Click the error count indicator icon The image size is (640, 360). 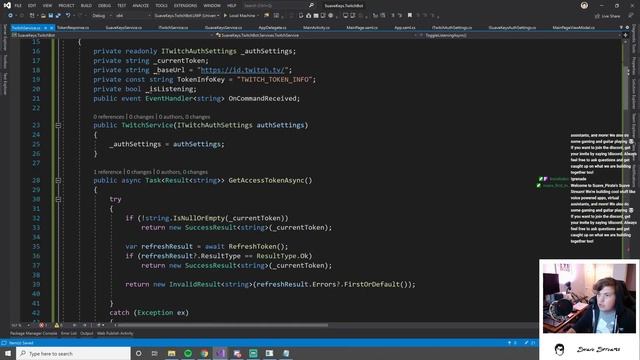point(42,325)
